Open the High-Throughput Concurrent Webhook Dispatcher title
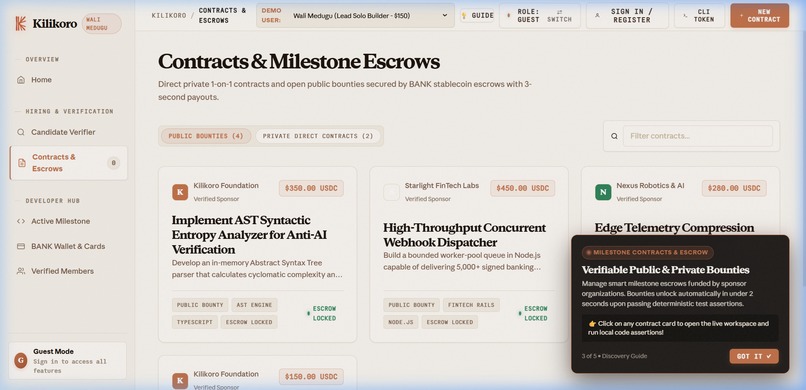806x390 pixels. (x=464, y=235)
